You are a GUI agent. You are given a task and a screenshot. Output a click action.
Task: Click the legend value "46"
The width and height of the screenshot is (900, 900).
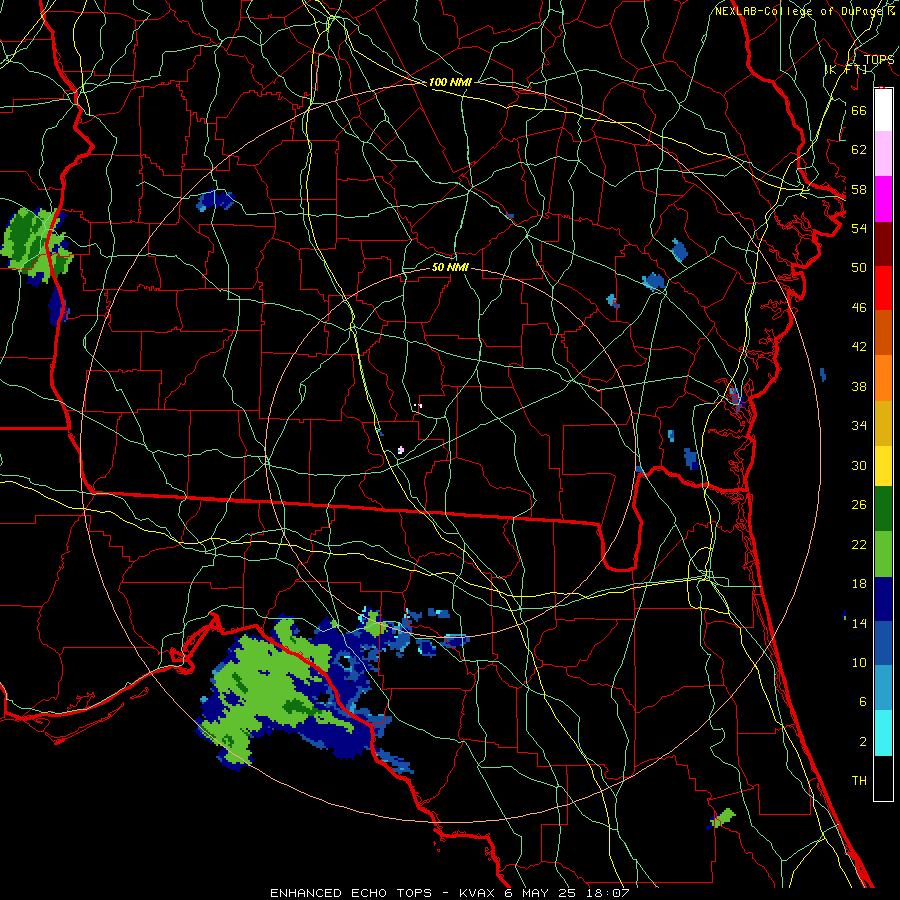click(x=859, y=308)
